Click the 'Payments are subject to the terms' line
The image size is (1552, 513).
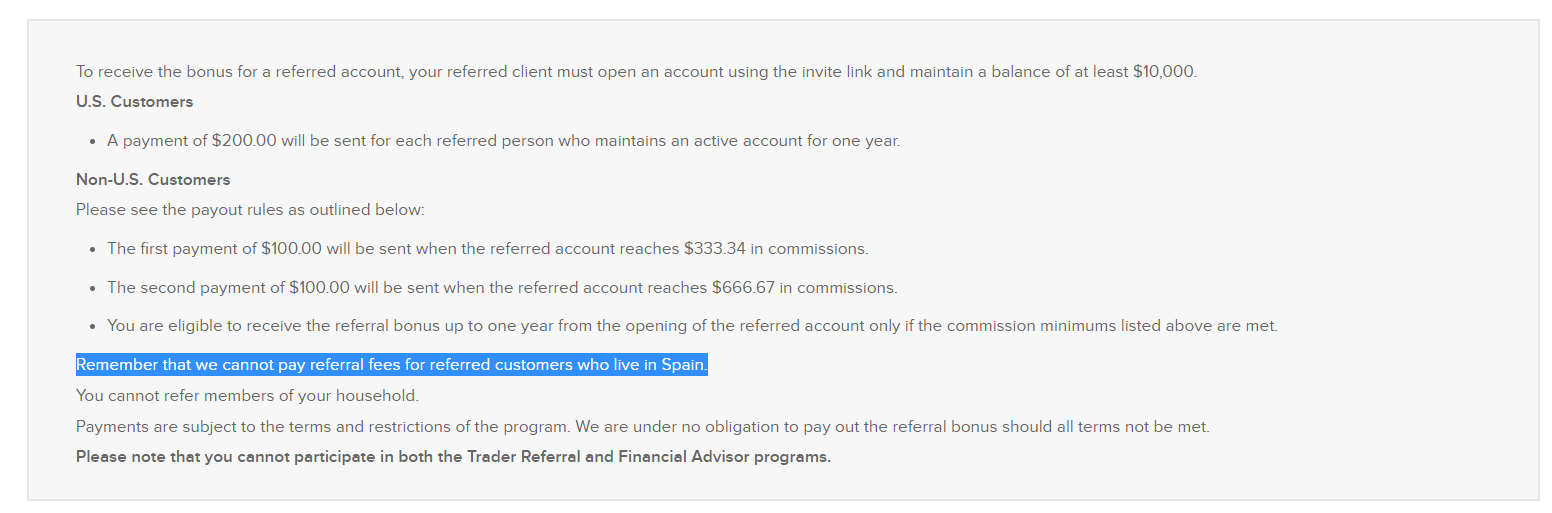coord(642,427)
